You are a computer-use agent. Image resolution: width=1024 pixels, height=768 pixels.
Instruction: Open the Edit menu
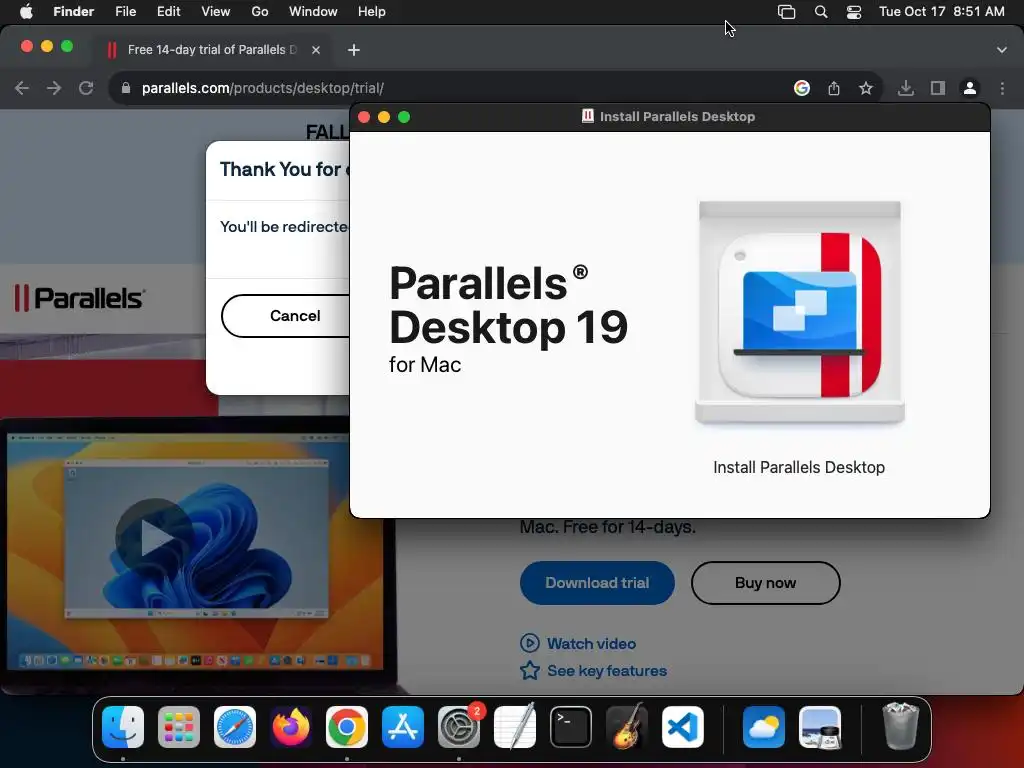[168, 12]
